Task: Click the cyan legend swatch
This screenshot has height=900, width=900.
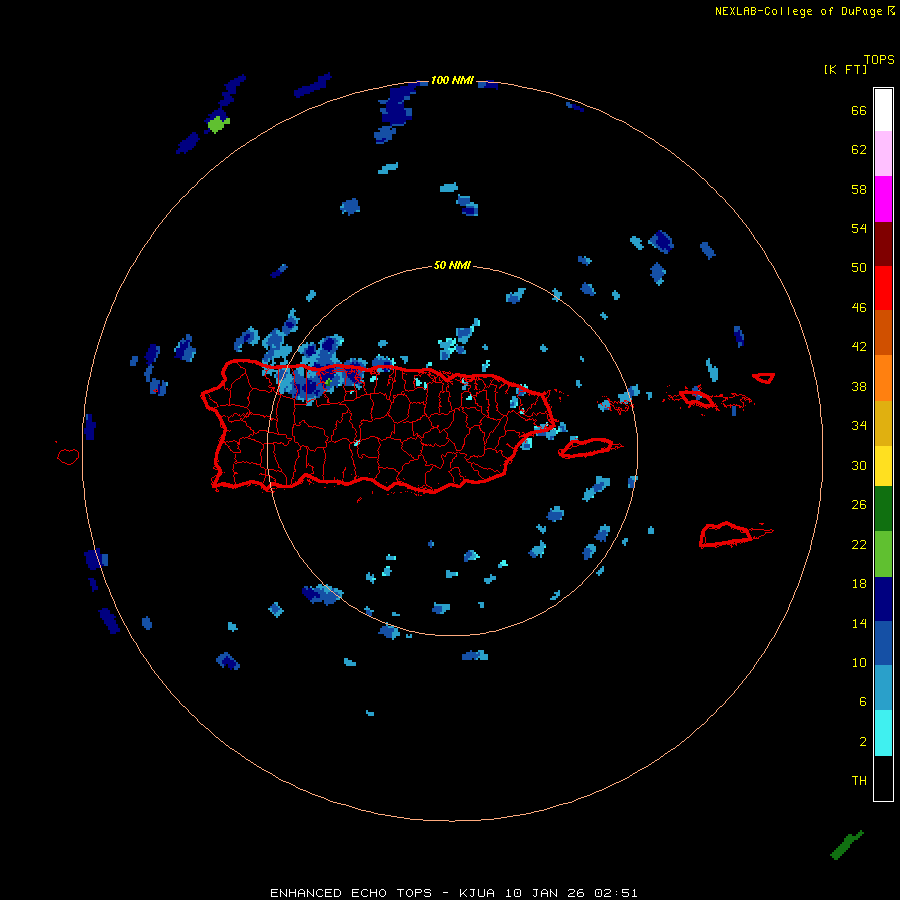Action: [883, 733]
